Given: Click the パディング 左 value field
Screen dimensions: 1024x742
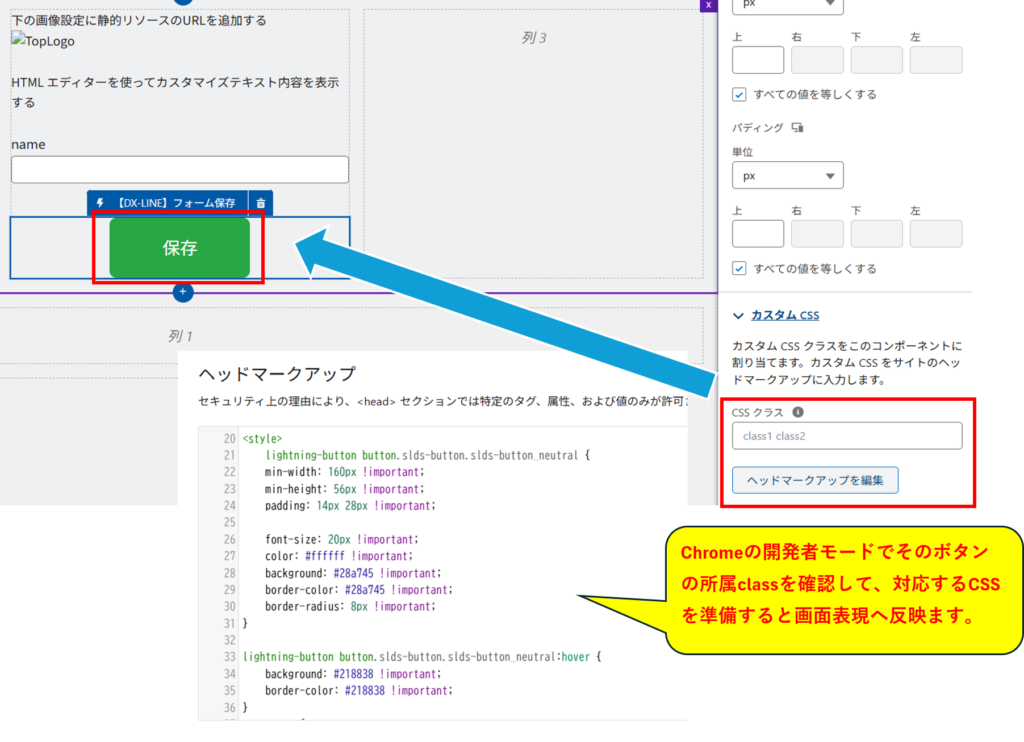Looking at the screenshot, I should coord(936,234).
